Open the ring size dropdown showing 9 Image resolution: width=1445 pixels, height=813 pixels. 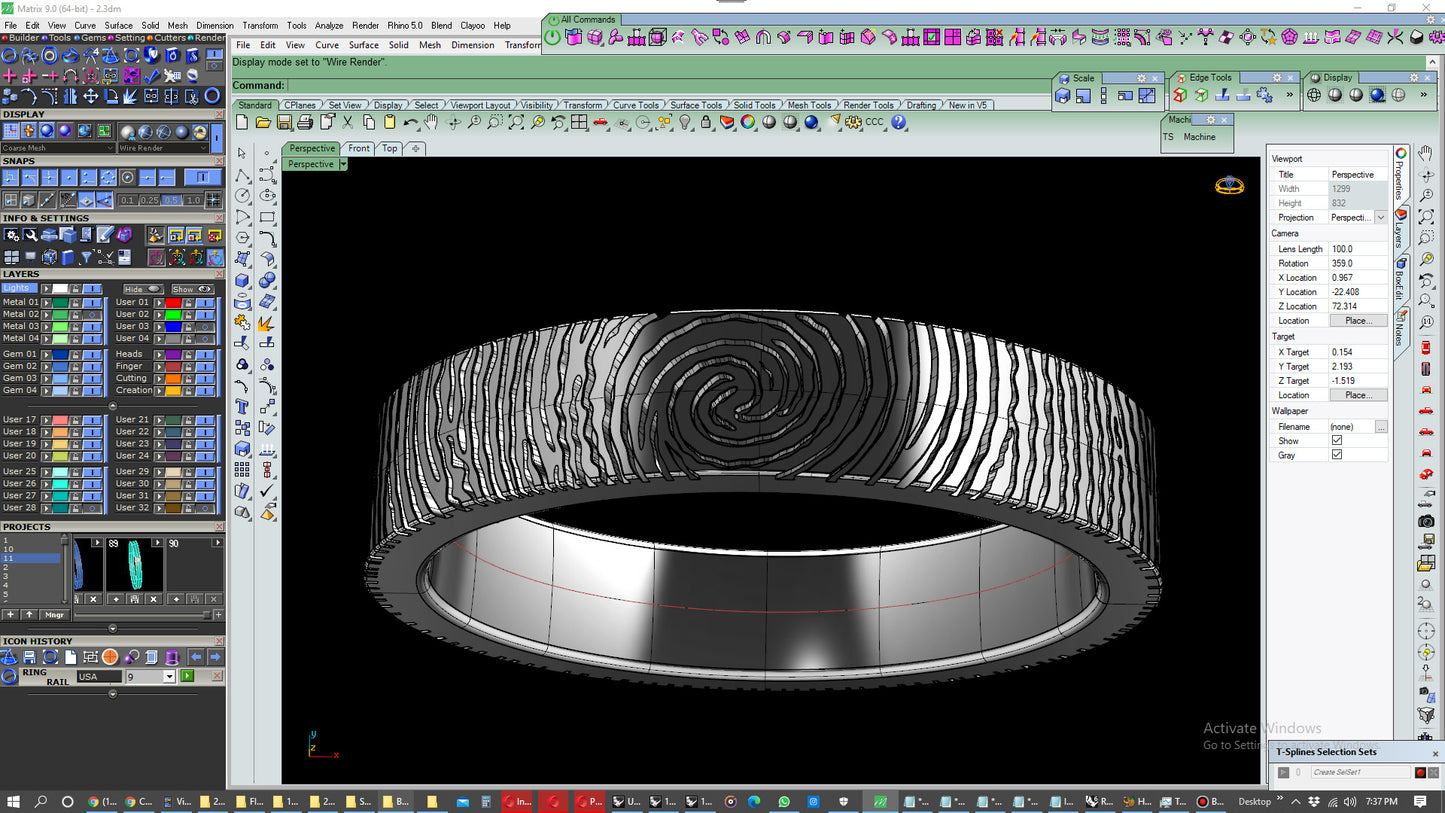(169, 677)
